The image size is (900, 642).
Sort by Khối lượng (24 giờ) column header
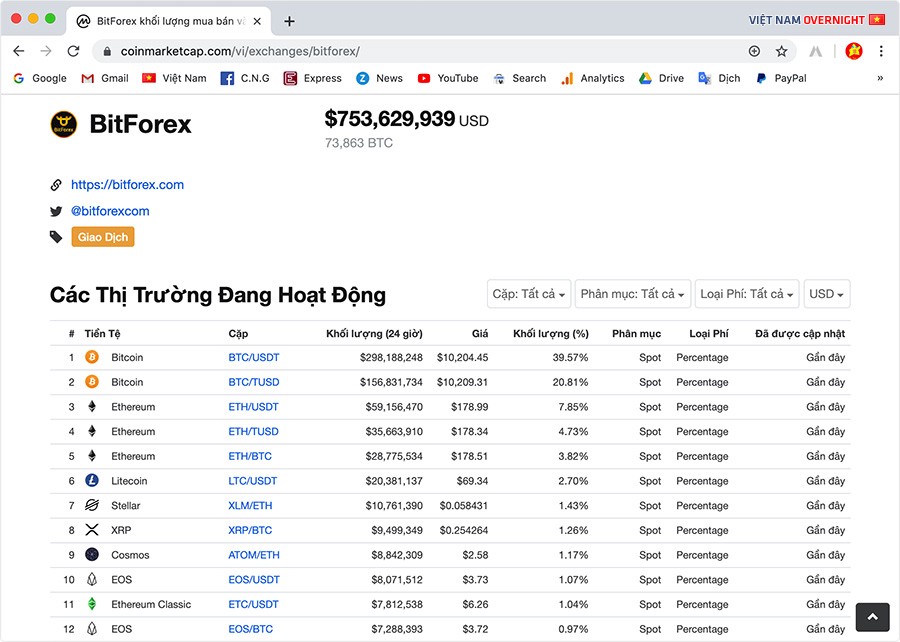374,333
